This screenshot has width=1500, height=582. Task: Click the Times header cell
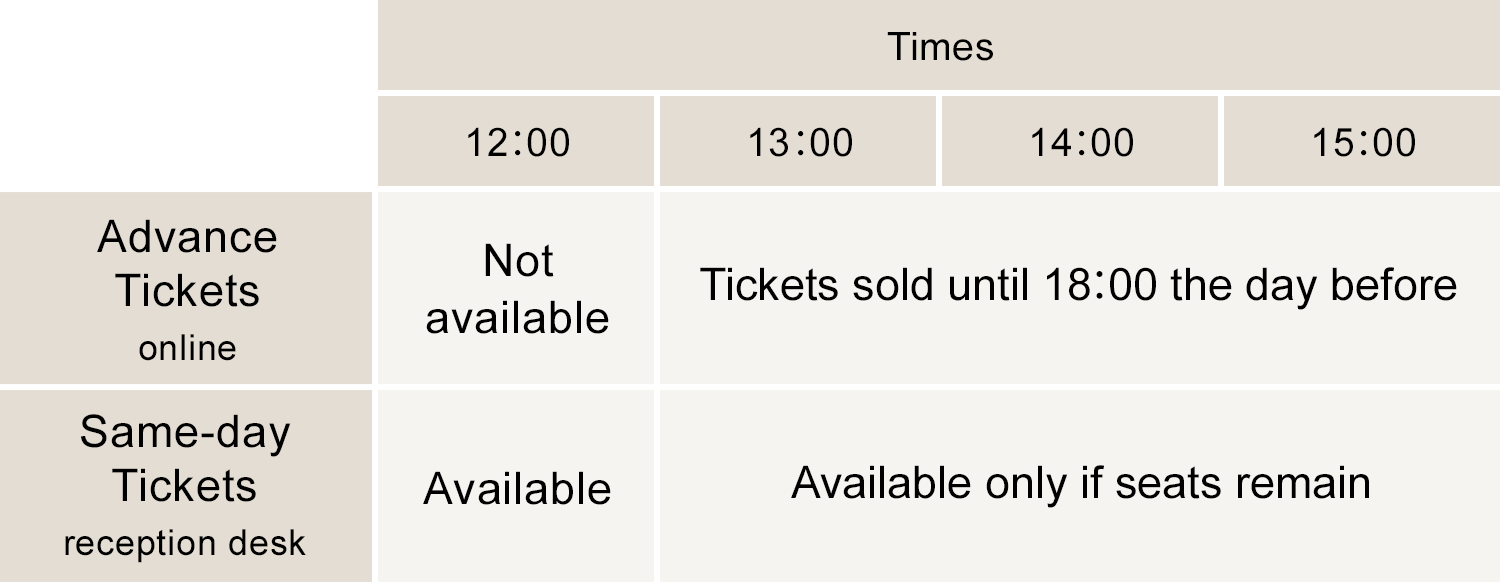(x=939, y=45)
